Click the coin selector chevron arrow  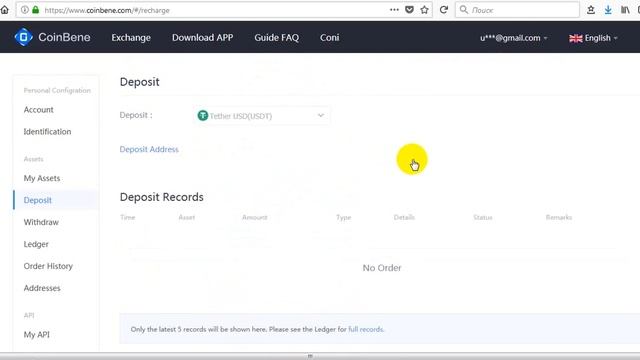[321, 116]
